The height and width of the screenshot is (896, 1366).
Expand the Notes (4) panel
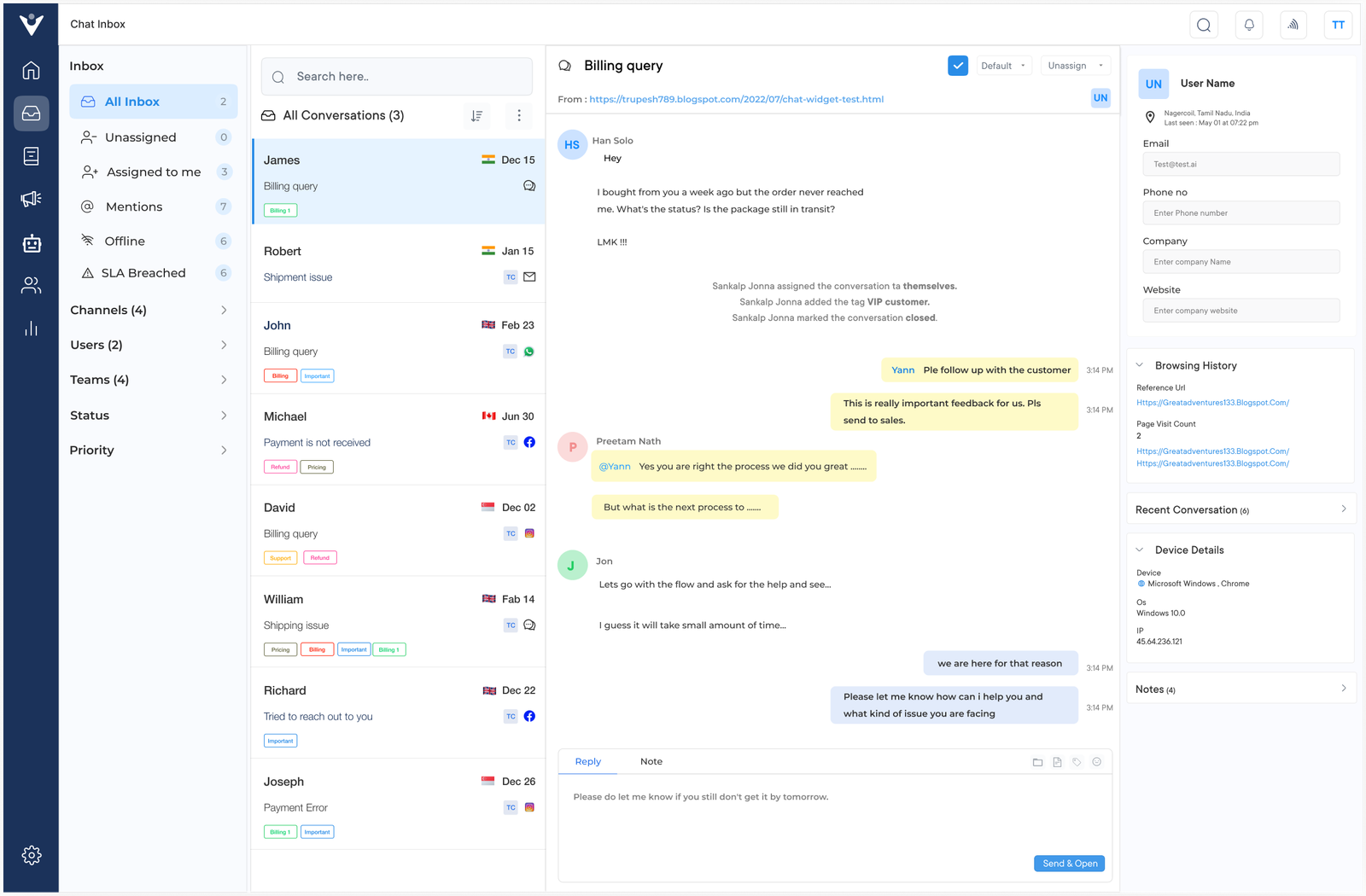click(x=1241, y=689)
